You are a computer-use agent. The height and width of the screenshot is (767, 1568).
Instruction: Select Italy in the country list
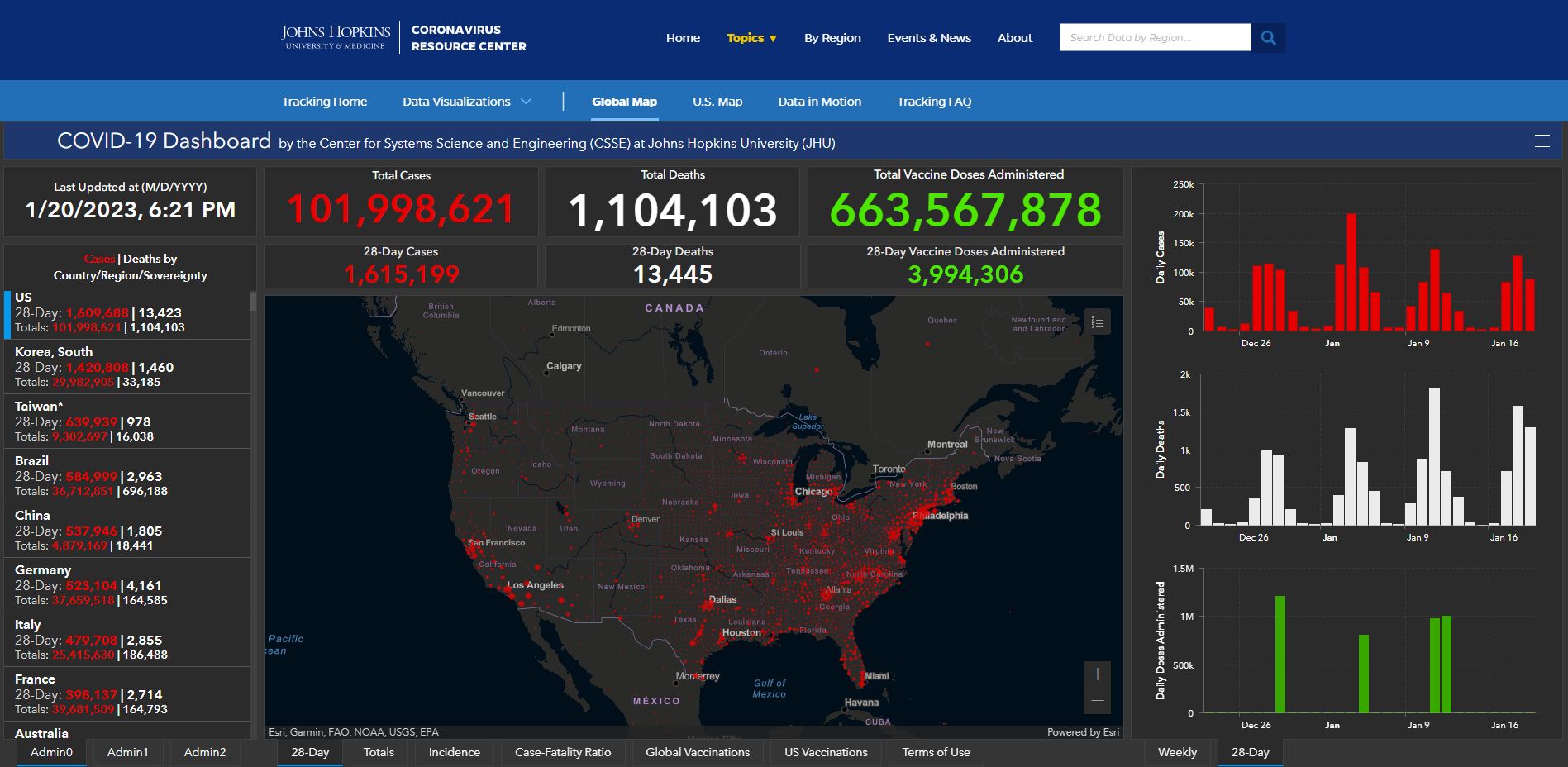pos(127,640)
